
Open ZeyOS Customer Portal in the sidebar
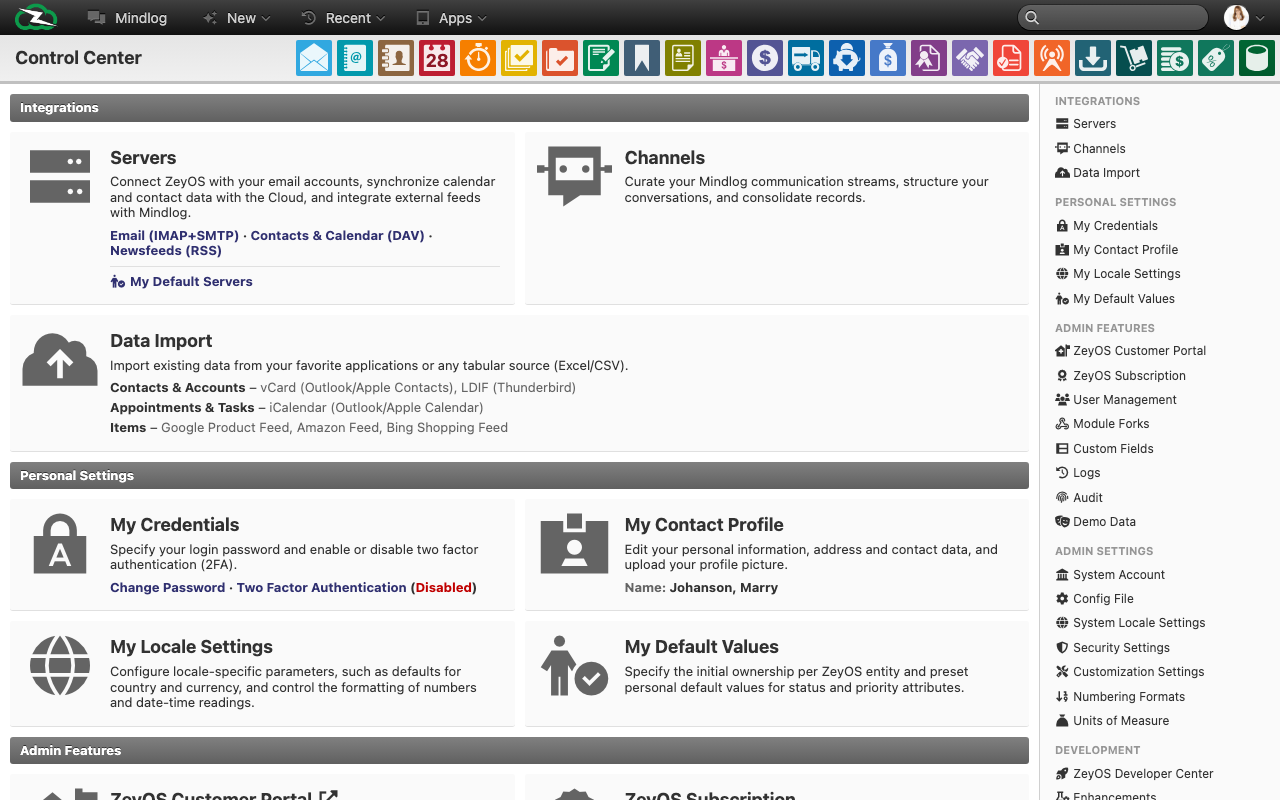tap(1131, 351)
